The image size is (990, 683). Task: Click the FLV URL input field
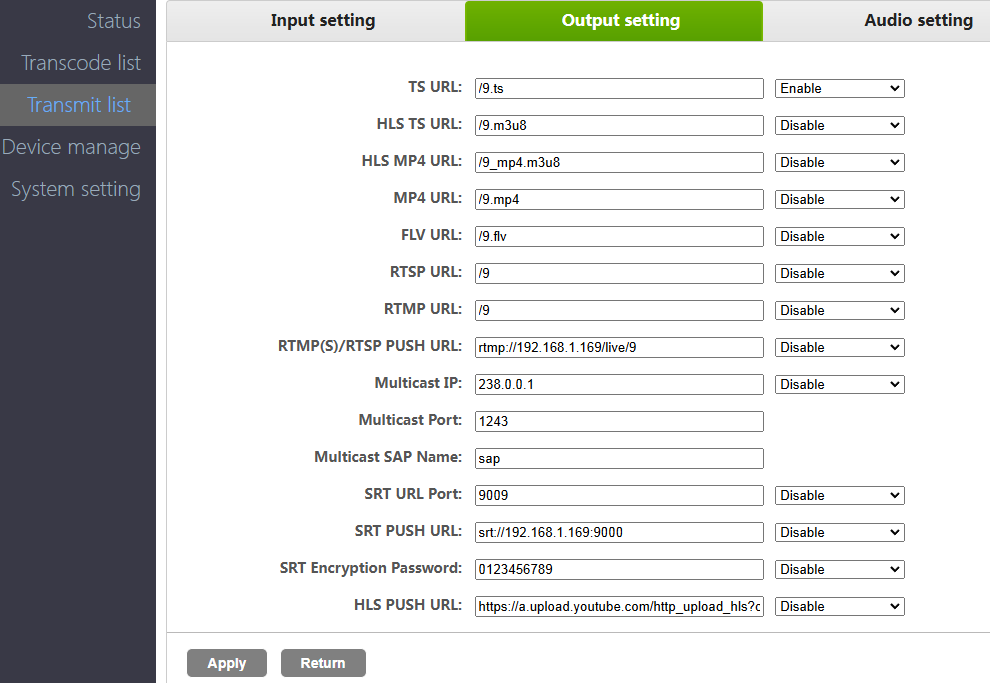click(x=619, y=236)
